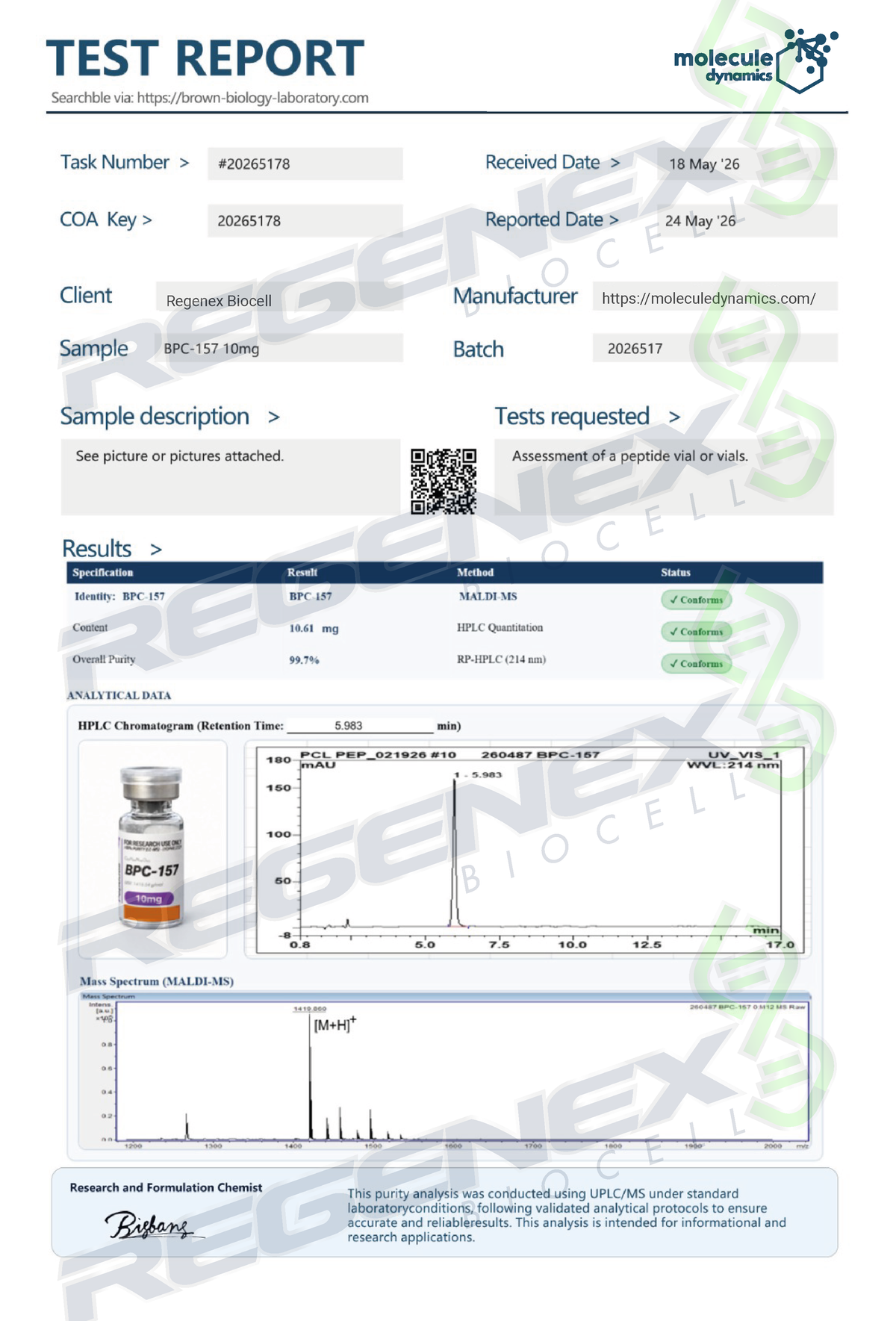This screenshot has width=896, height=1321.
Task: Click the content result 10.61 mg
Action: [x=314, y=629]
